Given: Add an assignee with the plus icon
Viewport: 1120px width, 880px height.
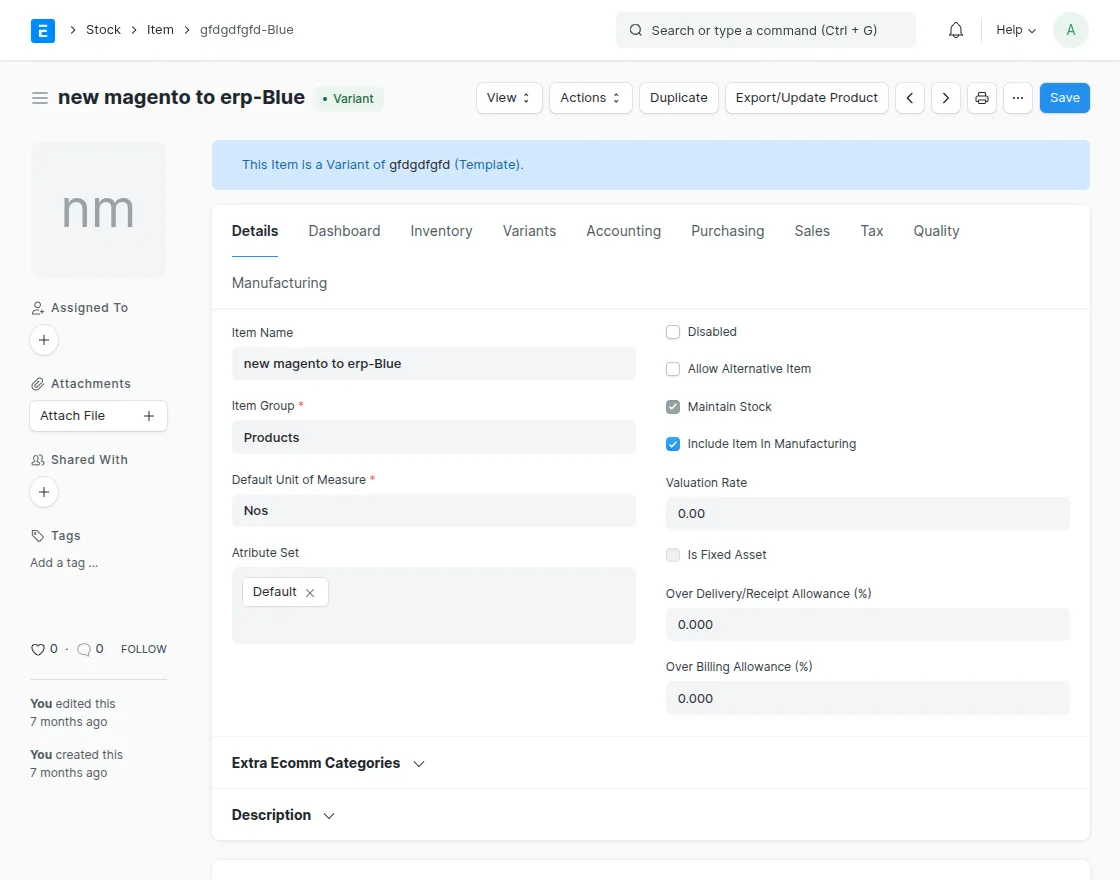Looking at the screenshot, I should pos(44,340).
